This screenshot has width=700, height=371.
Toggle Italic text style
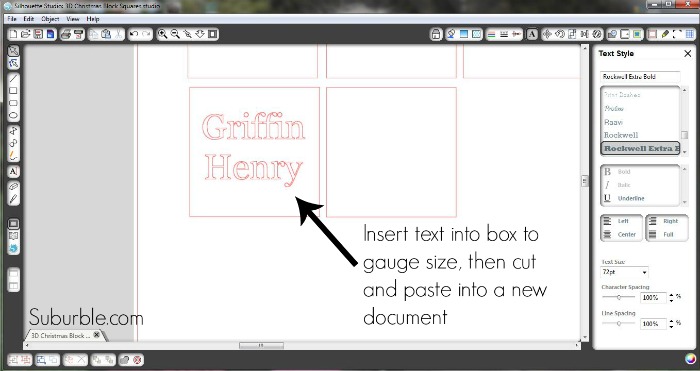[617, 185]
